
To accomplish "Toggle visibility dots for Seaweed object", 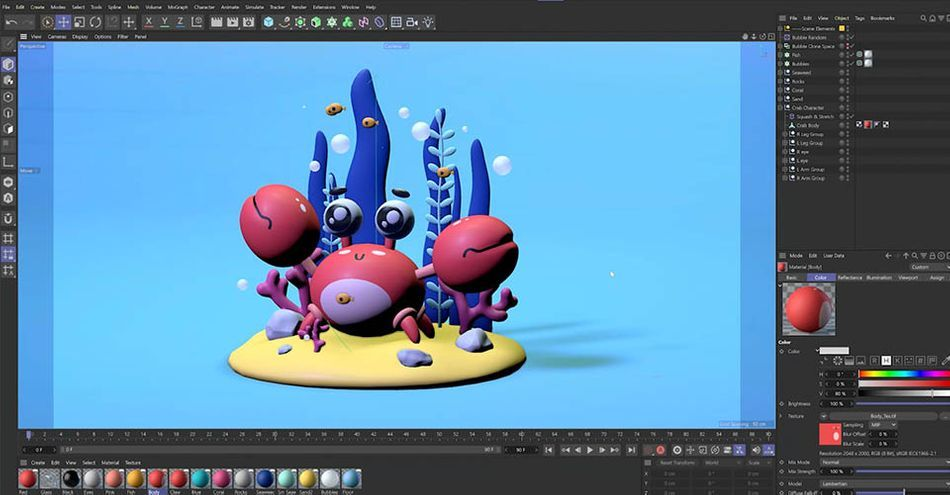I will 848,72.
